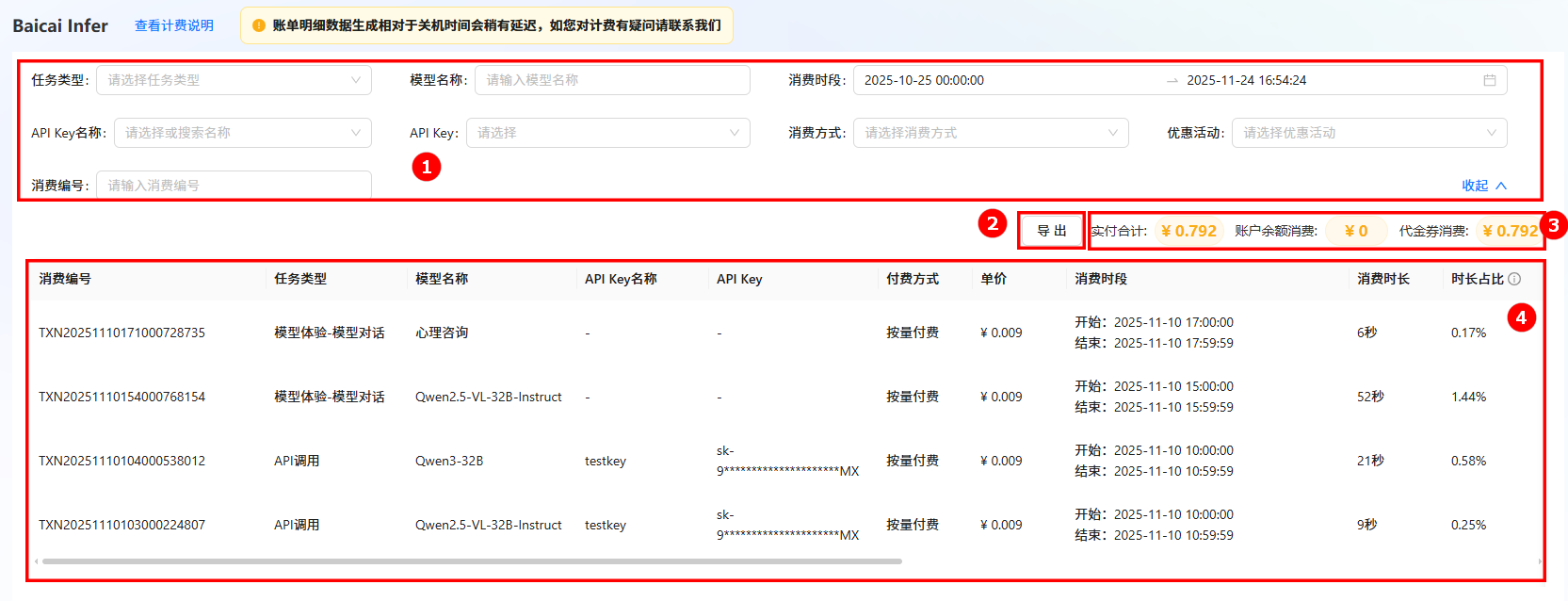1568x601 pixels.
Task: Click the Baicai Infer title
Action: click(x=60, y=25)
